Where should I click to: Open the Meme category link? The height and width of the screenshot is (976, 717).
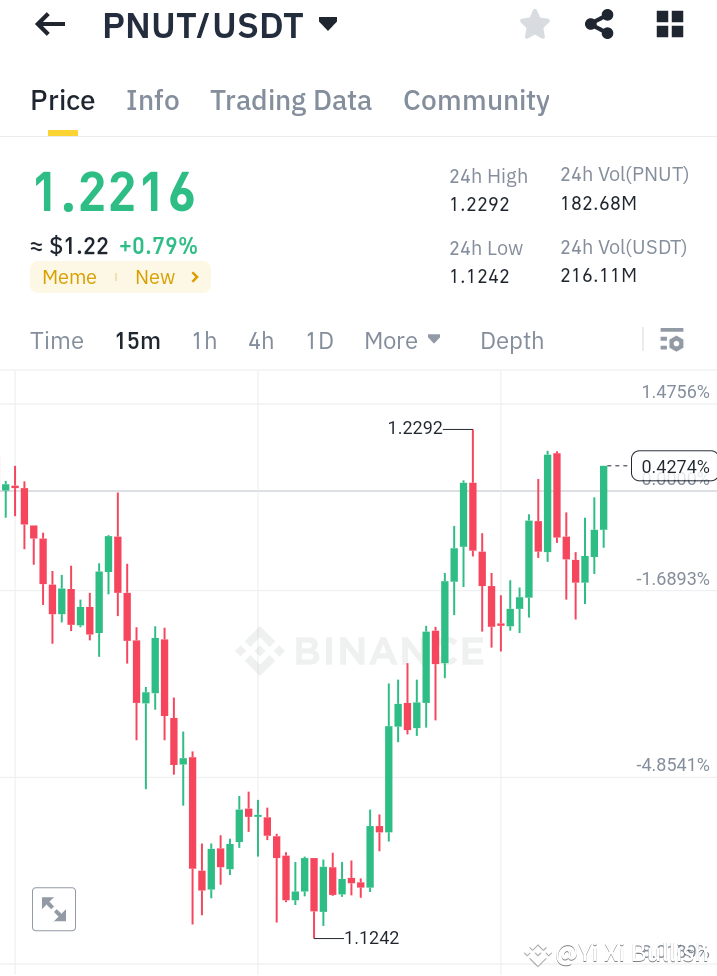tap(69, 277)
